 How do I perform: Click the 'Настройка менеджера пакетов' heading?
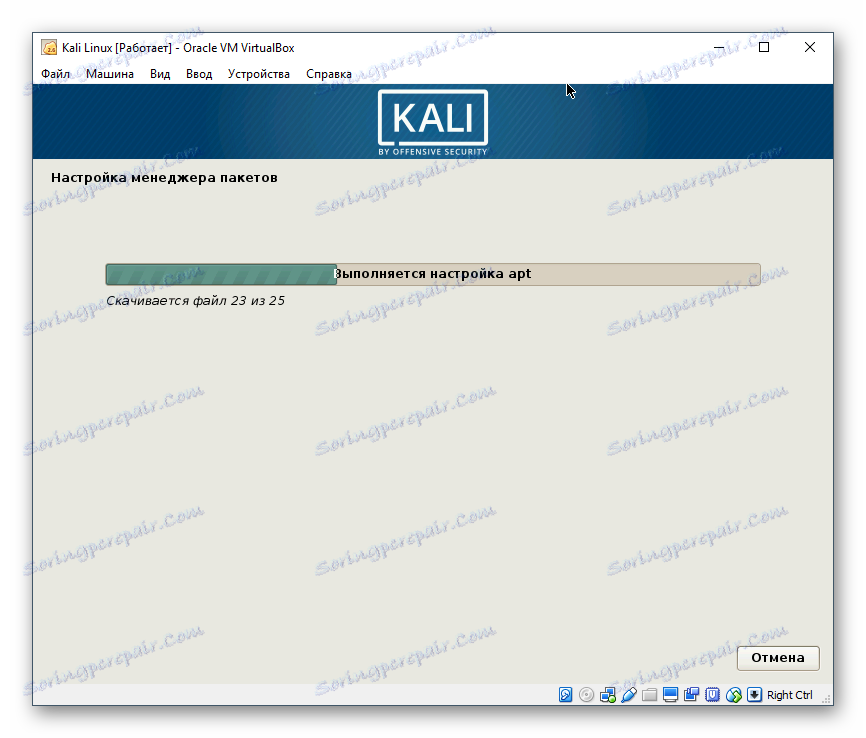tap(164, 177)
